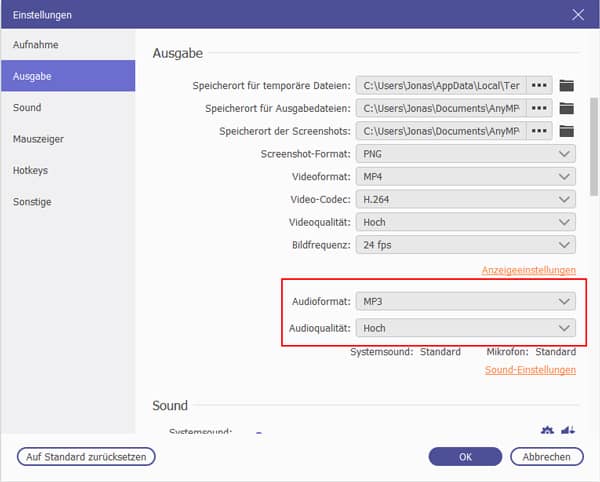This screenshot has width=600, height=482.
Task: Click Auf Standard zurücksetzen button
Action: (x=86, y=457)
